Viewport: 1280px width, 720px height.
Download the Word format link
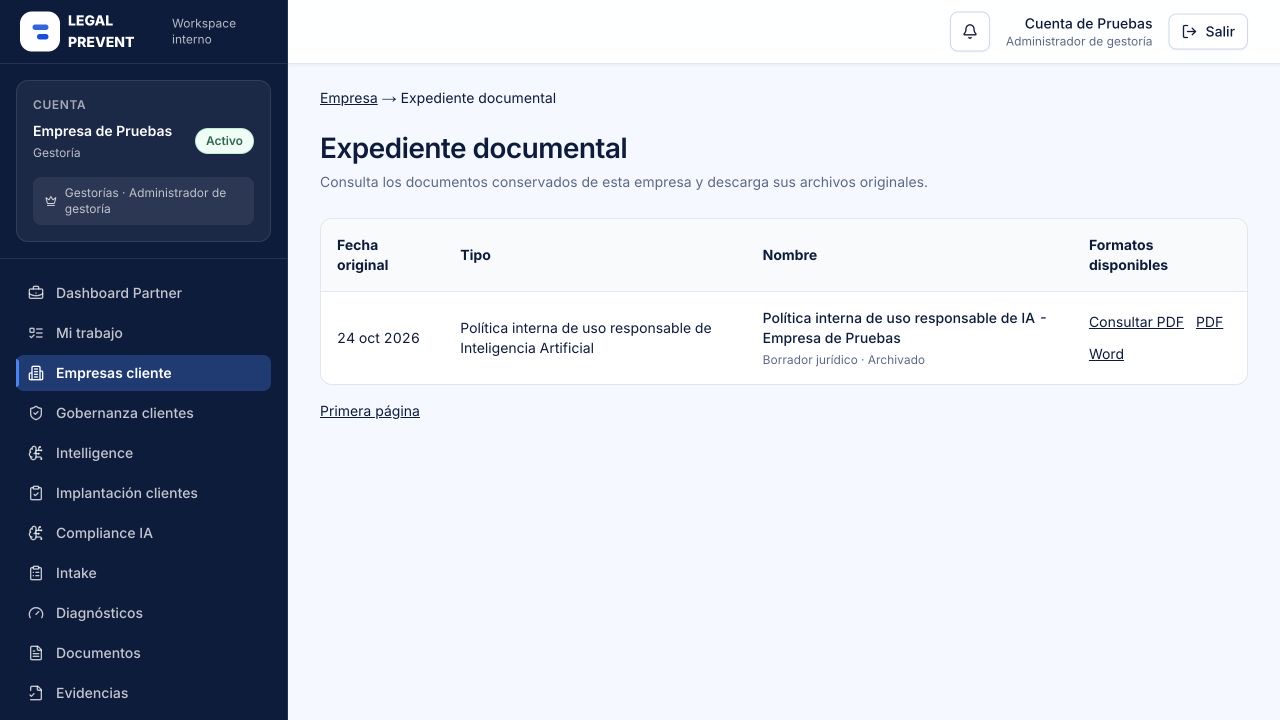tap(1106, 354)
